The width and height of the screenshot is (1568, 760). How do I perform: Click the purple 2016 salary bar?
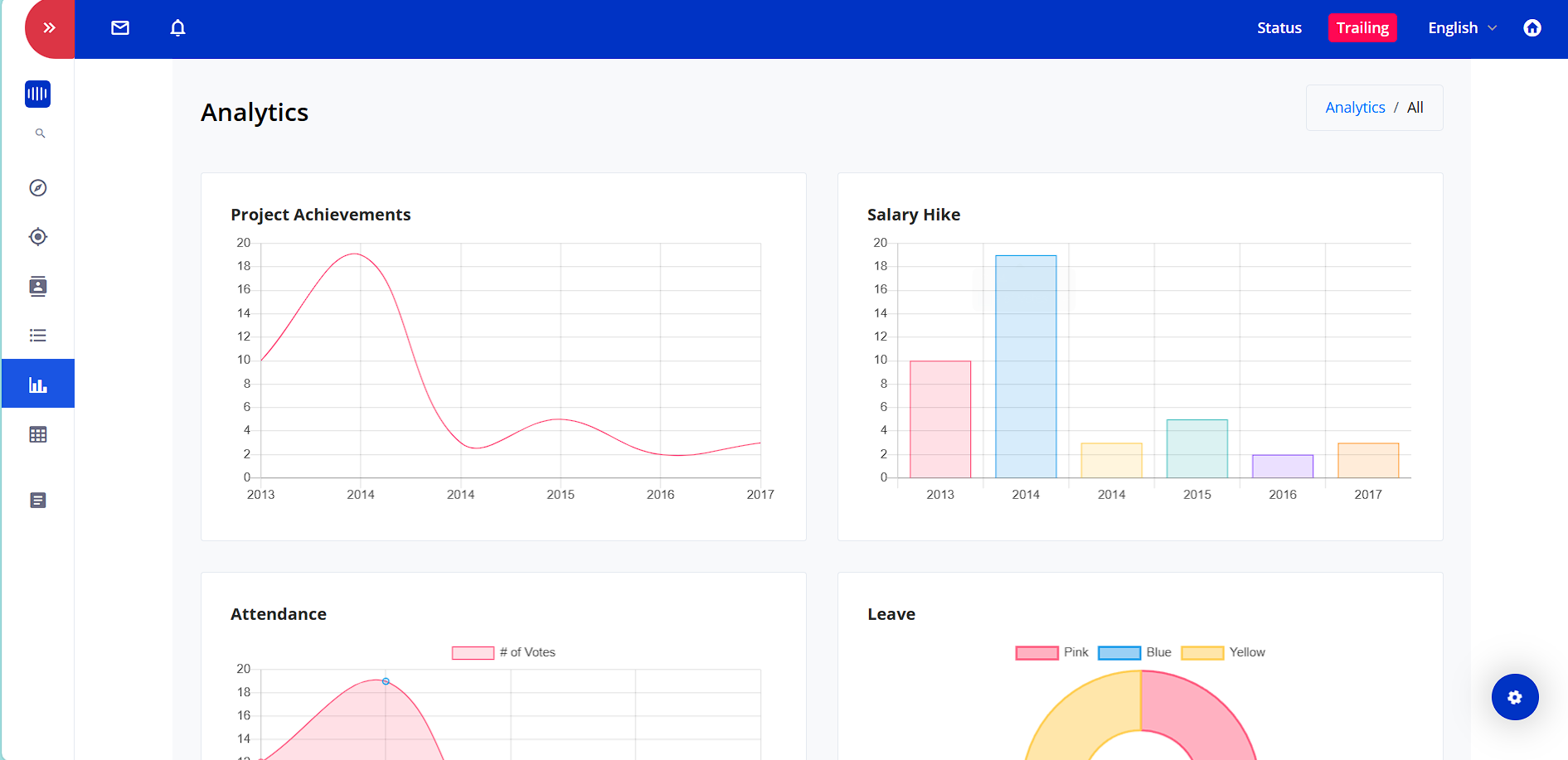(x=1283, y=467)
